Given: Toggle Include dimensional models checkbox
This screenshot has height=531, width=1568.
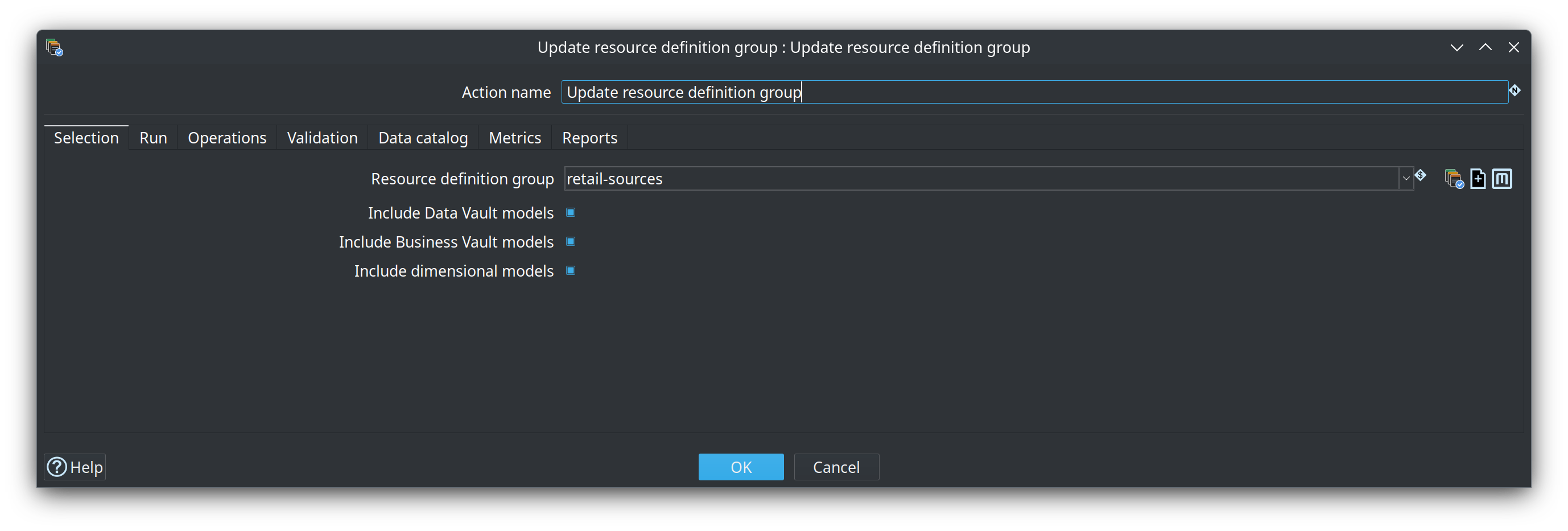Looking at the screenshot, I should click(570, 271).
